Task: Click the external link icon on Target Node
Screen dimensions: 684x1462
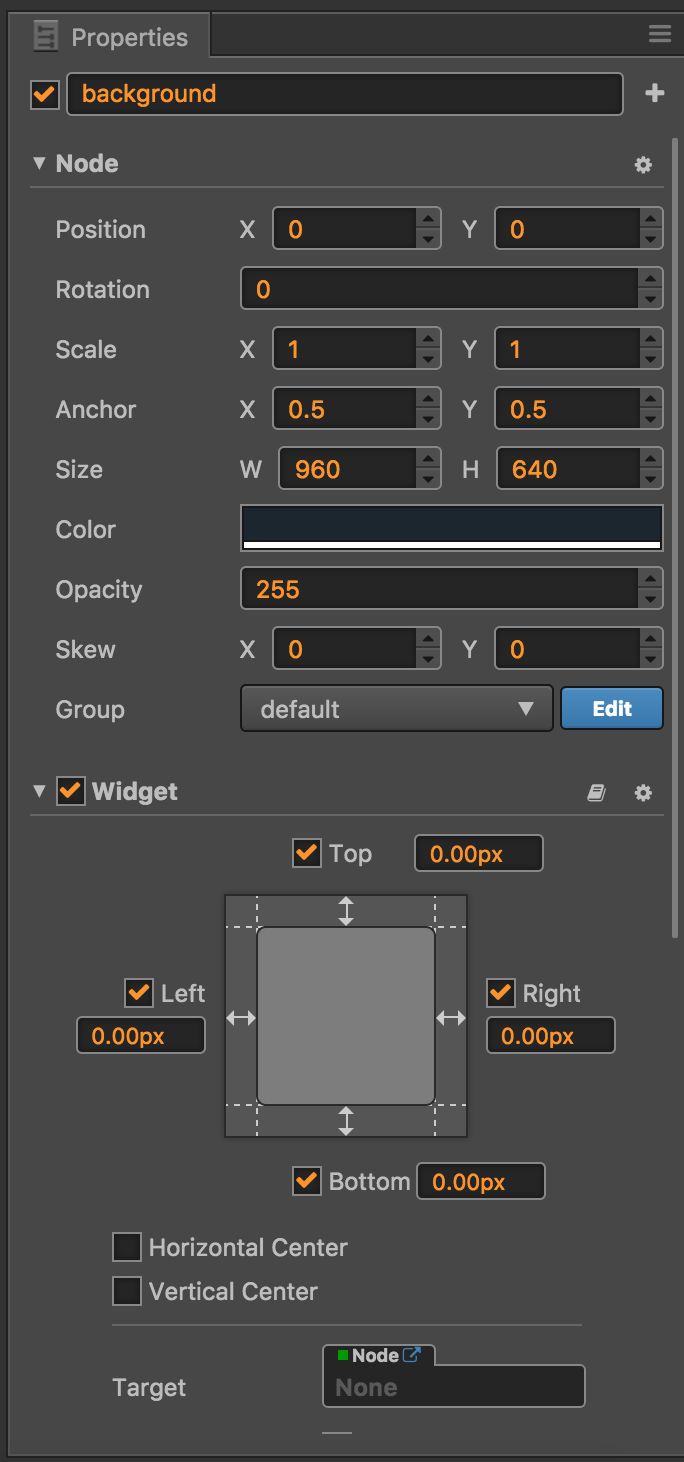Action: tap(411, 1355)
